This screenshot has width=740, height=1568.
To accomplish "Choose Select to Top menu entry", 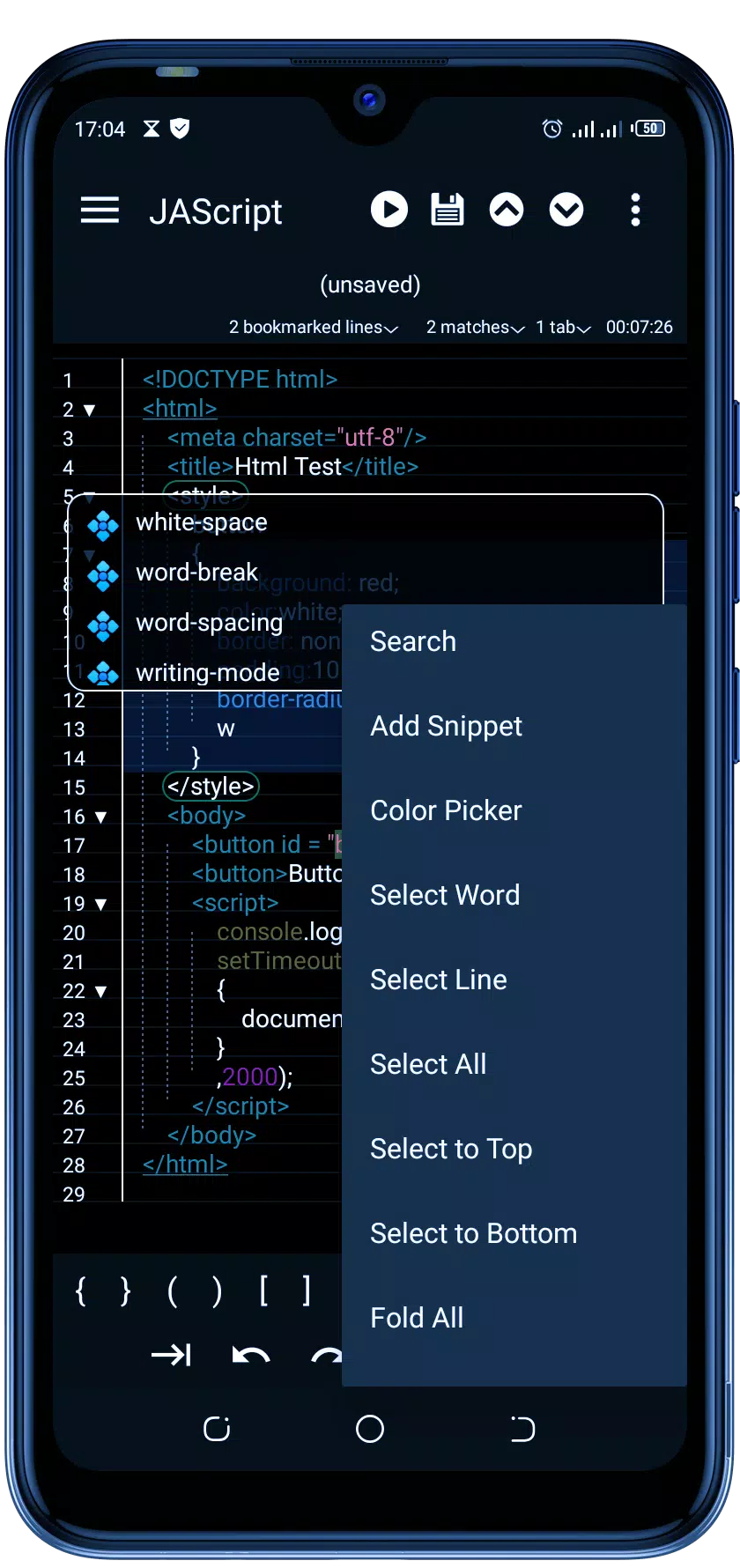I will point(514,1149).
